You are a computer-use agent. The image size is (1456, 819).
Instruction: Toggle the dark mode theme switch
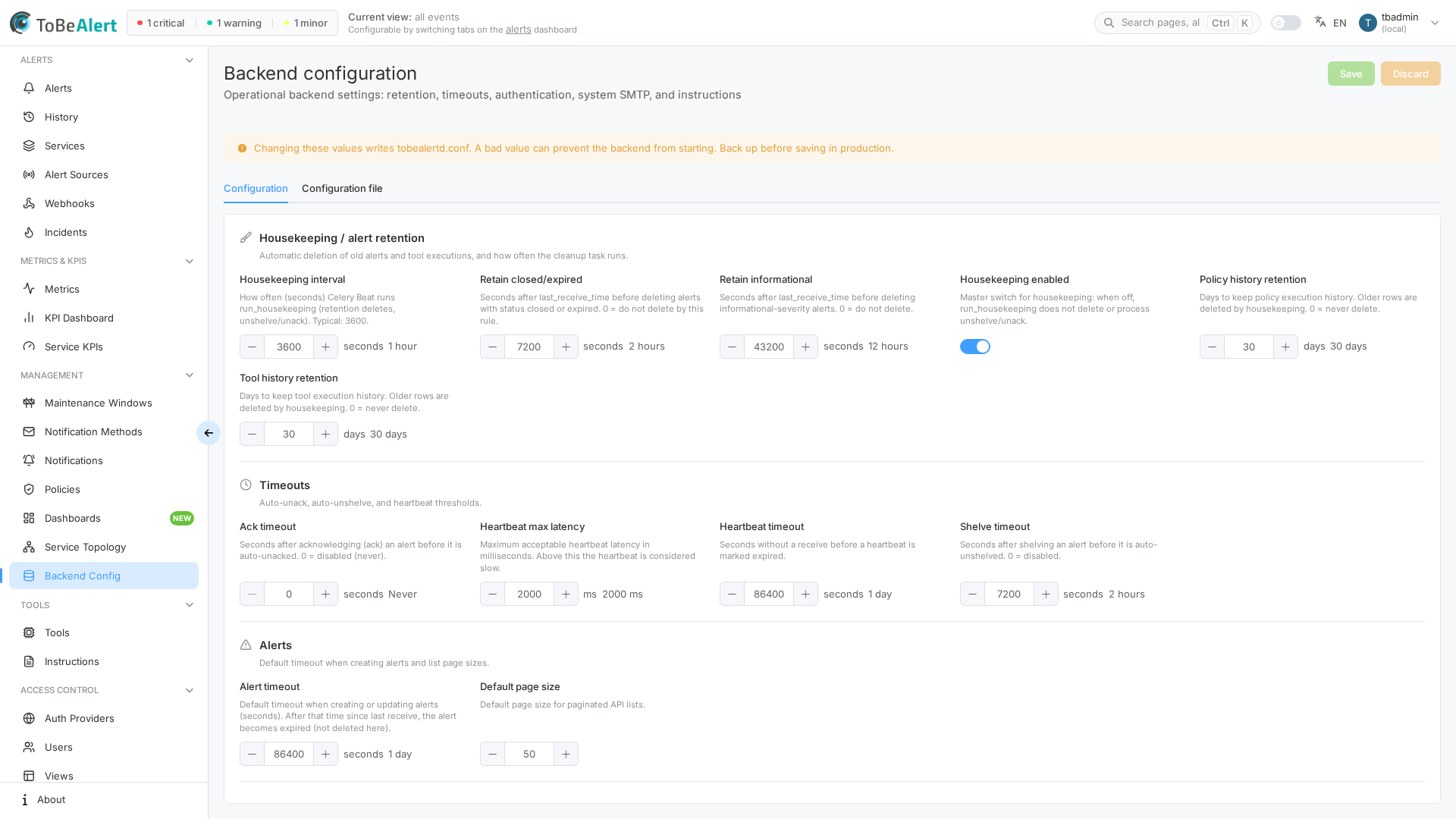[x=1286, y=23]
